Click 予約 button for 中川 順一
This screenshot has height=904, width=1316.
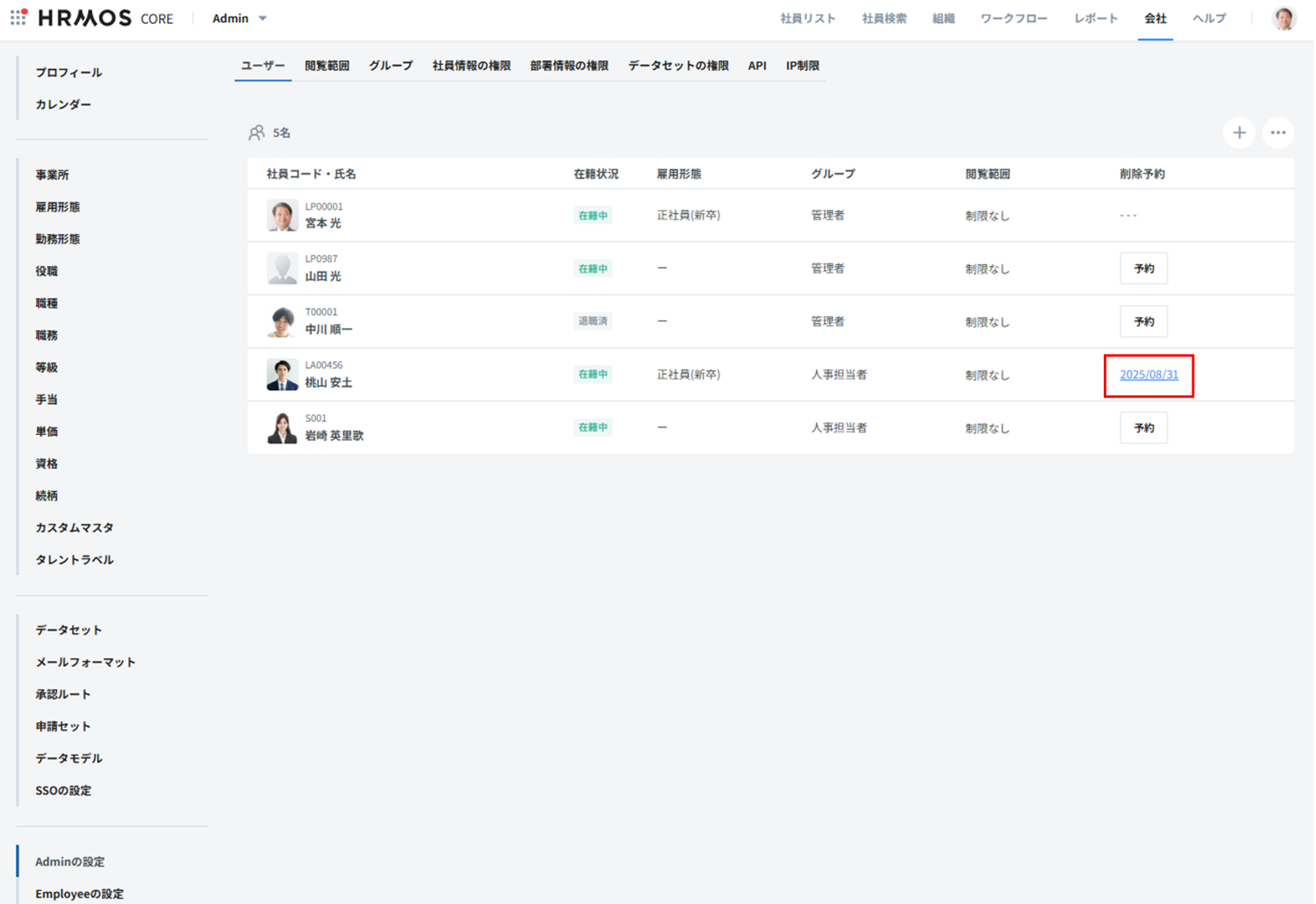pos(1143,321)
